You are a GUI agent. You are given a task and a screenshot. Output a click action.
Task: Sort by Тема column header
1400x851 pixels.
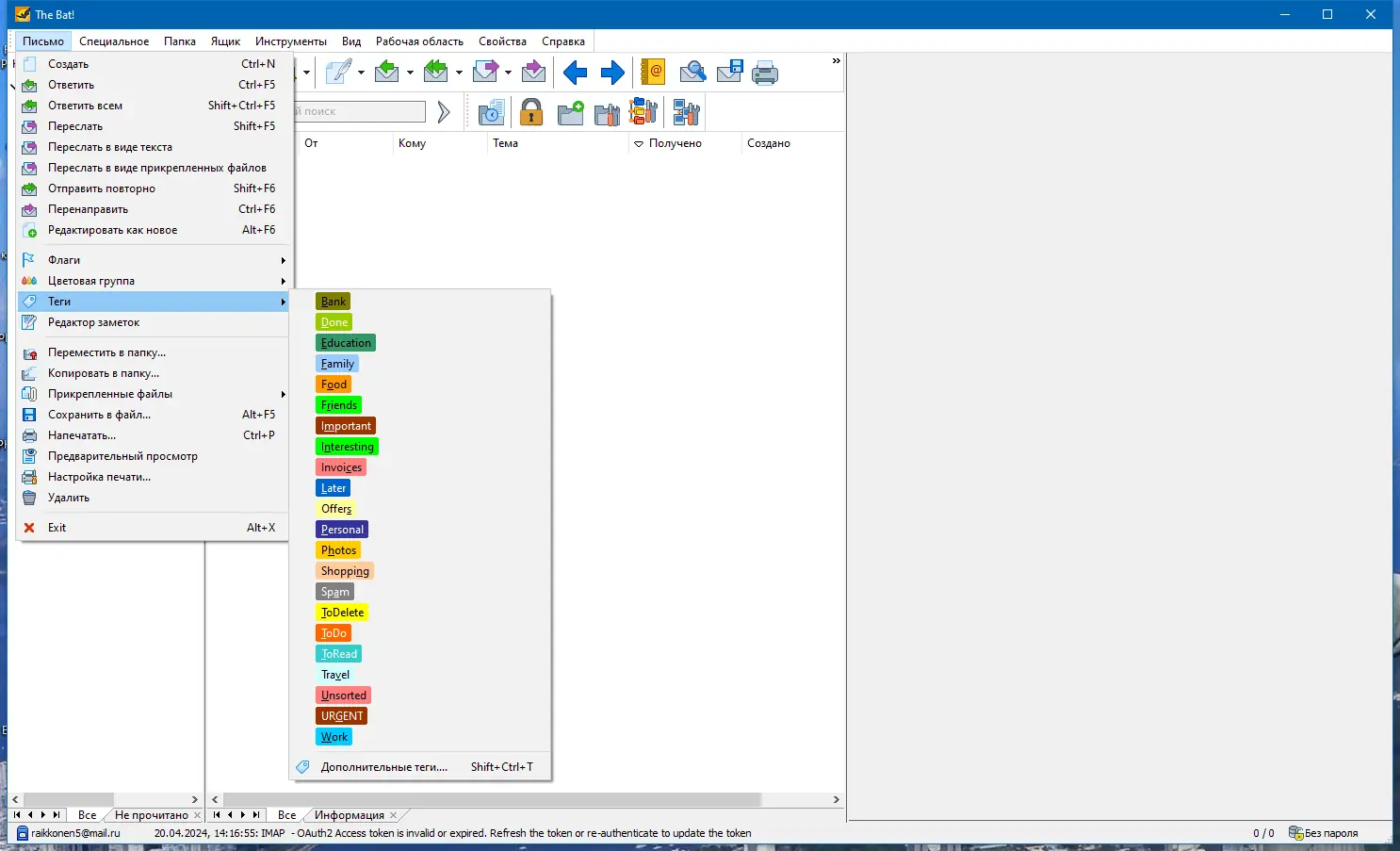pos(558,143)
